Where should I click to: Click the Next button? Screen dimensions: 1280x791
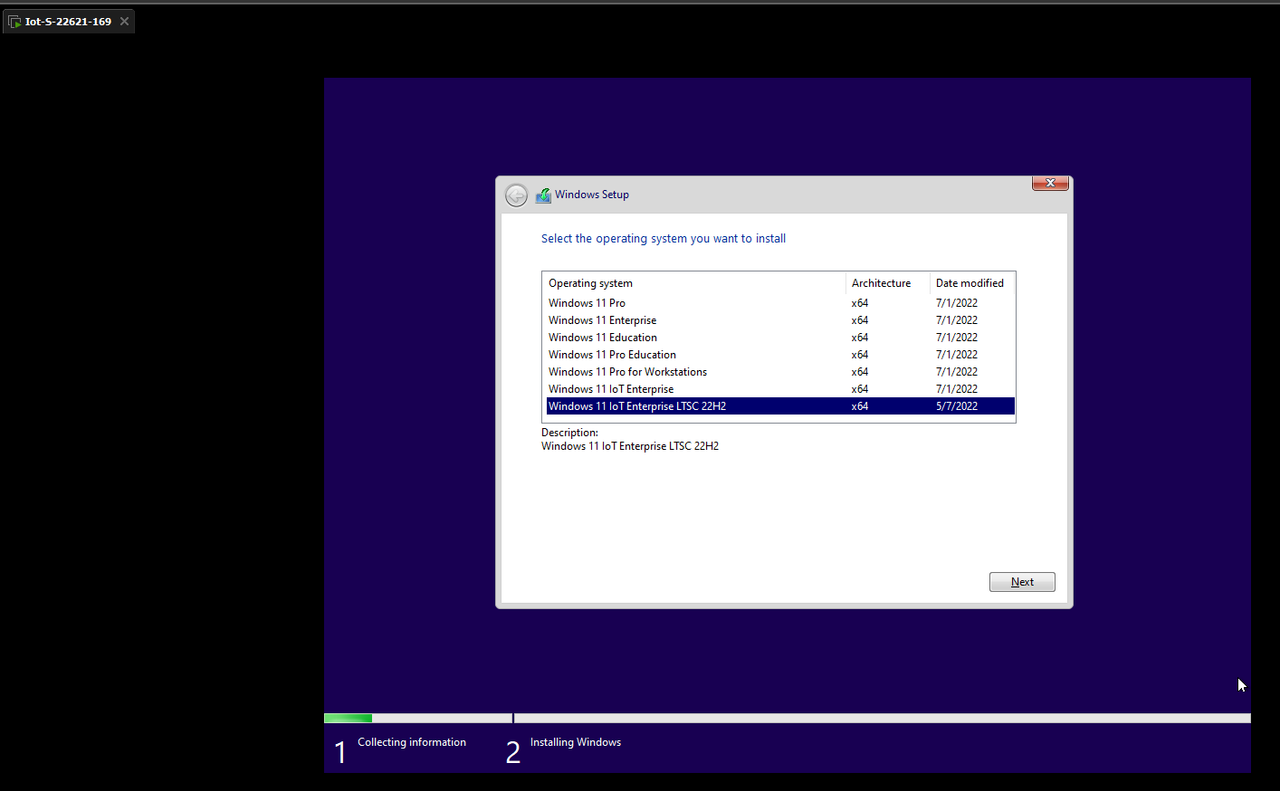pos(1022,582)
